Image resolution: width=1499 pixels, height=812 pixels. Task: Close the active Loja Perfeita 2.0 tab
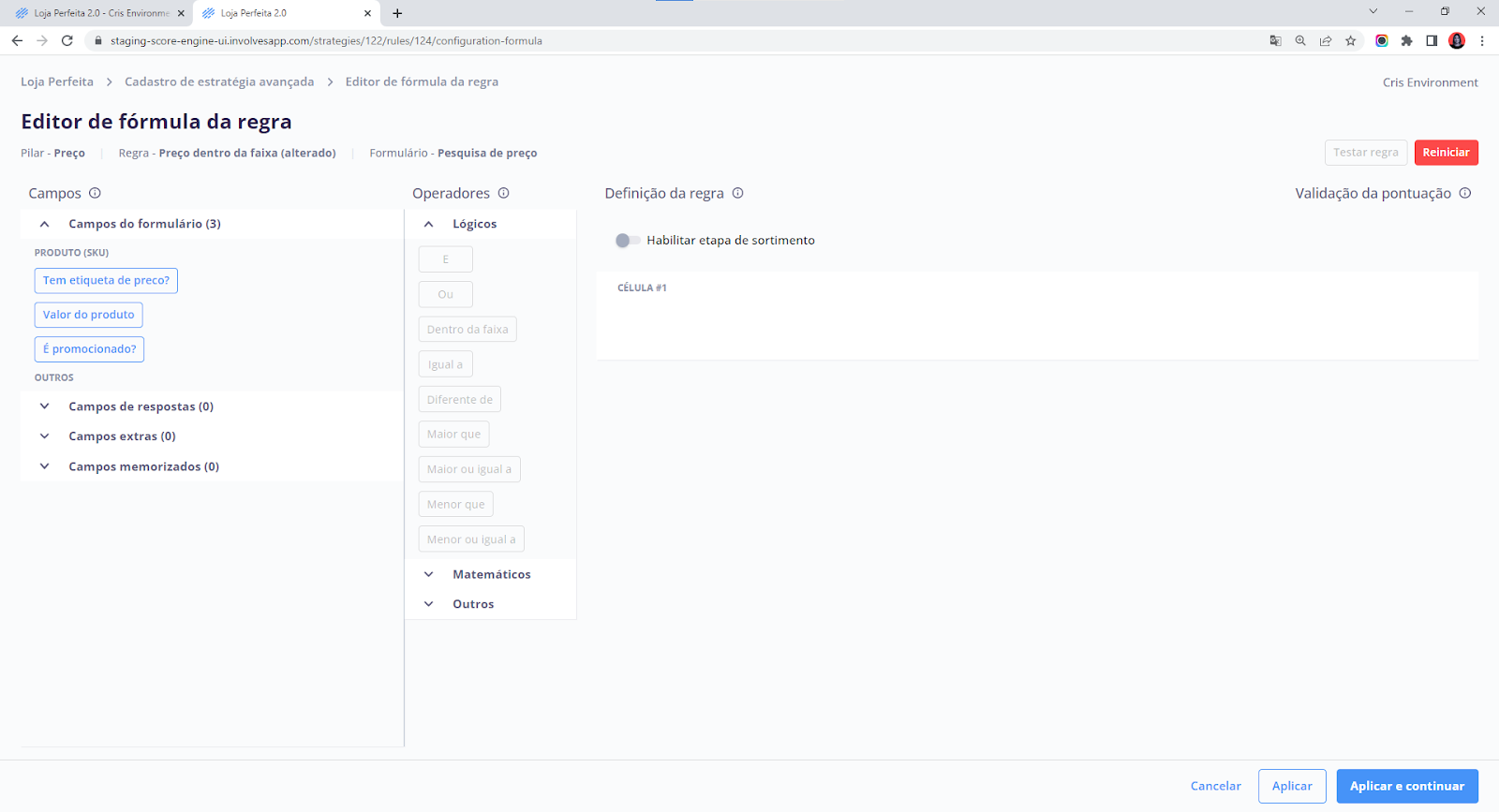(x=367, y=13)
